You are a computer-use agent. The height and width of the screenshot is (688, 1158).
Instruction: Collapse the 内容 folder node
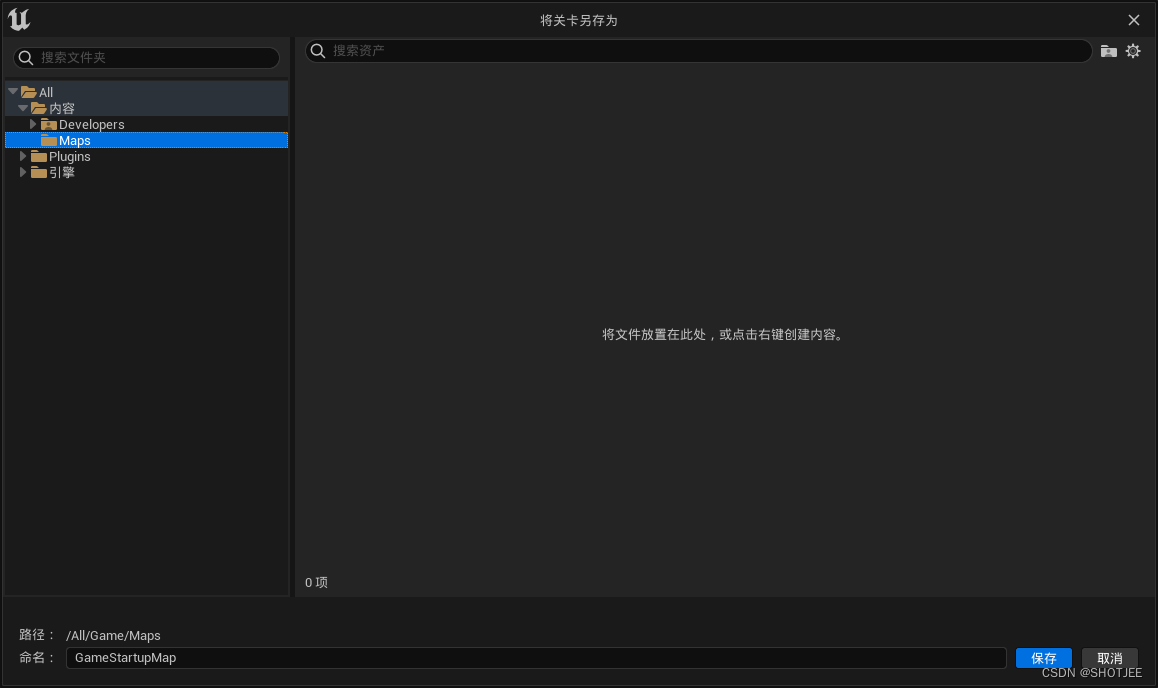click(x=22, y=107)
